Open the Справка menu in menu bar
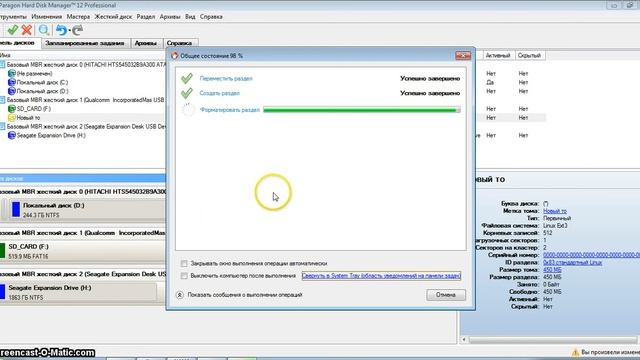Image resolution: width=640 pixels, height=360 pixels. (x=211, y=17)
